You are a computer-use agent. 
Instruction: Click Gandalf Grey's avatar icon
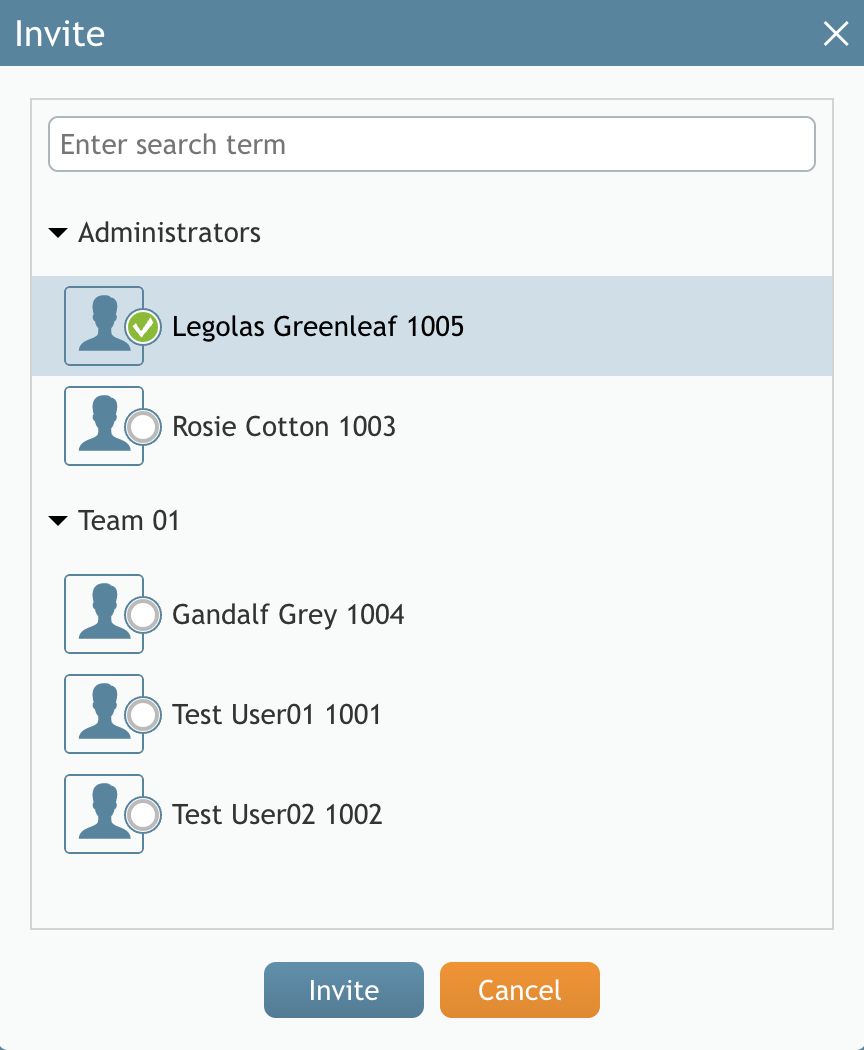pyautogui.click(x=104, y=614)
